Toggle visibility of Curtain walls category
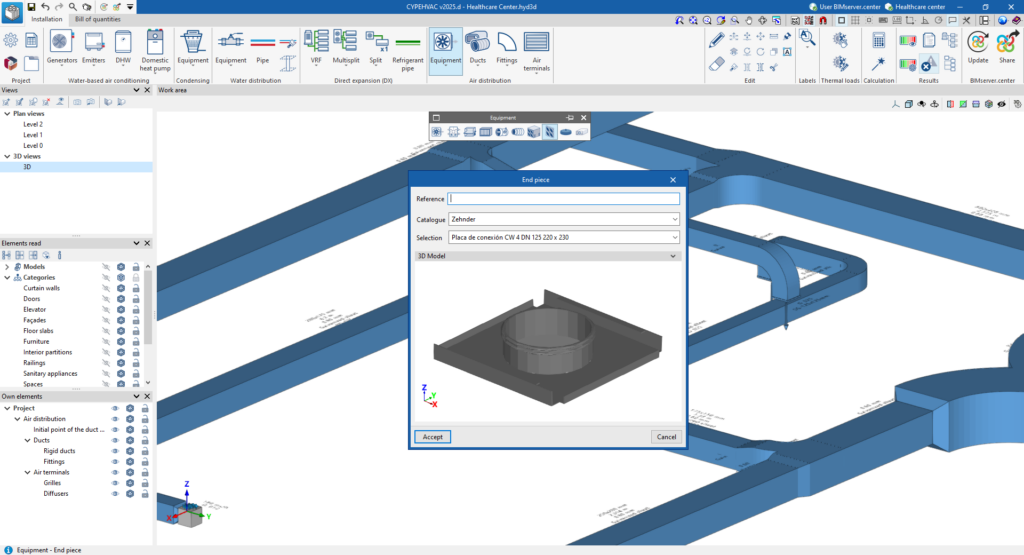 click(x=106, y=288)
